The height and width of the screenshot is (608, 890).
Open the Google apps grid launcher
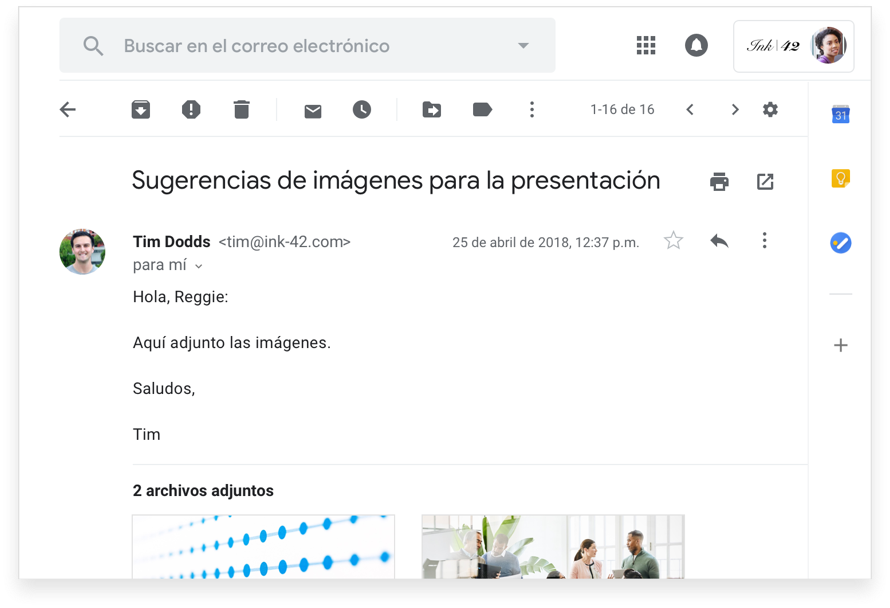tap(646, 45)
